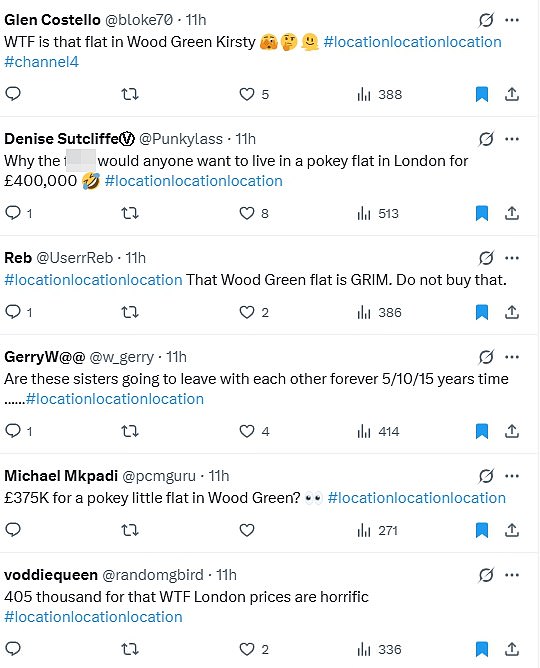
Task: Open Grok icon on voddiequeen's tweet
Action: click(486, 575)
